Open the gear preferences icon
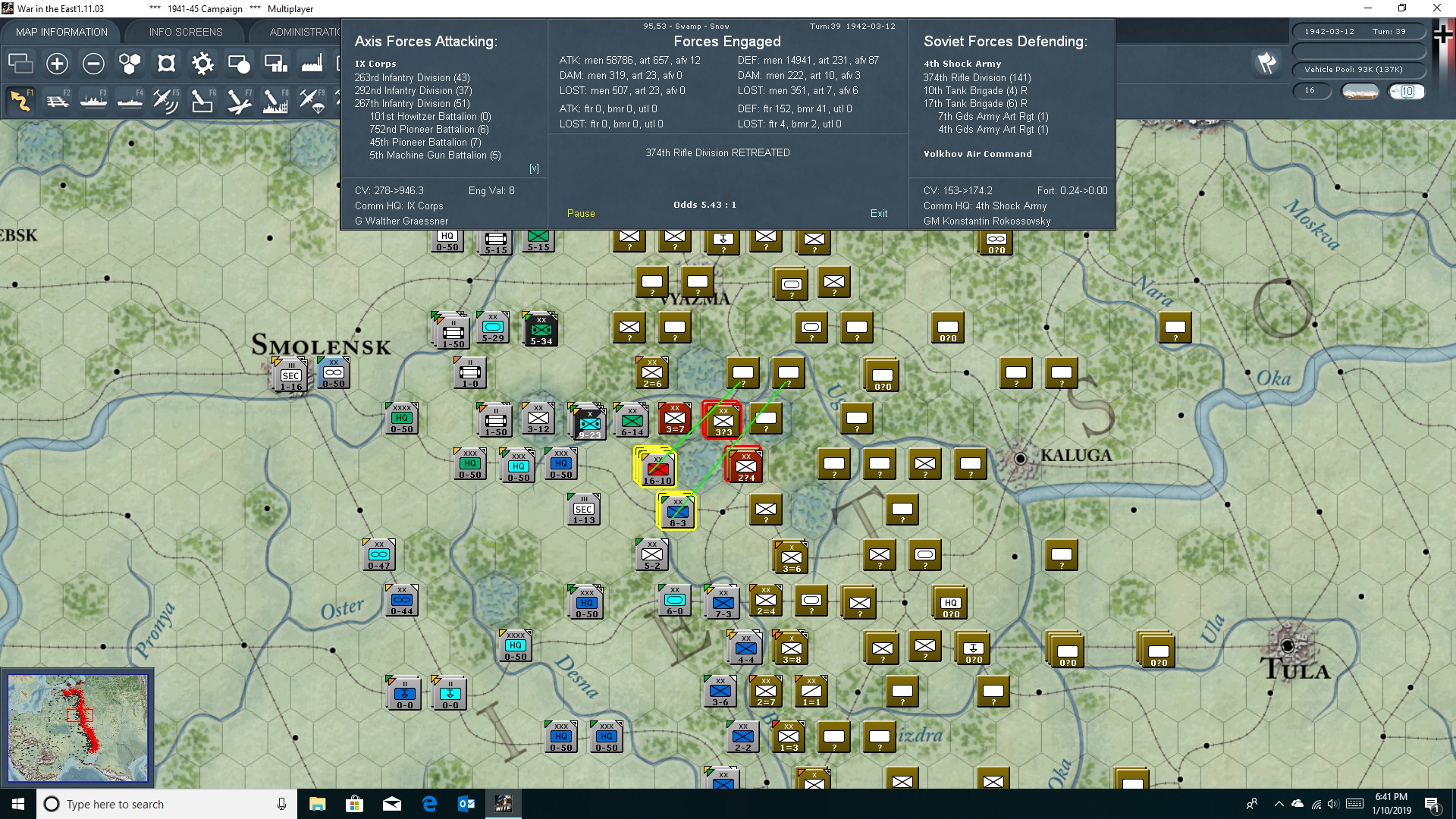Viewport: 1456px width, 819px height. (202, 64)
